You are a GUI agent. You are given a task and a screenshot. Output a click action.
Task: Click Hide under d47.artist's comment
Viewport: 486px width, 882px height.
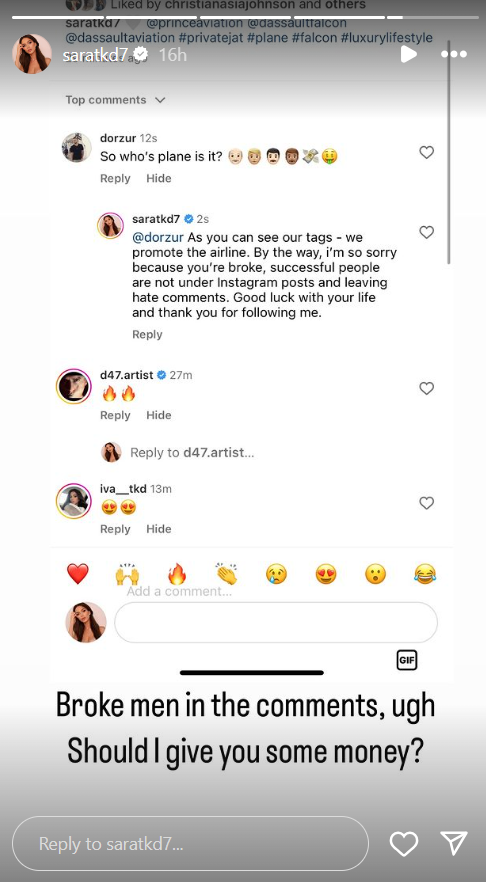pyautogui.click(x=159, y=415)
